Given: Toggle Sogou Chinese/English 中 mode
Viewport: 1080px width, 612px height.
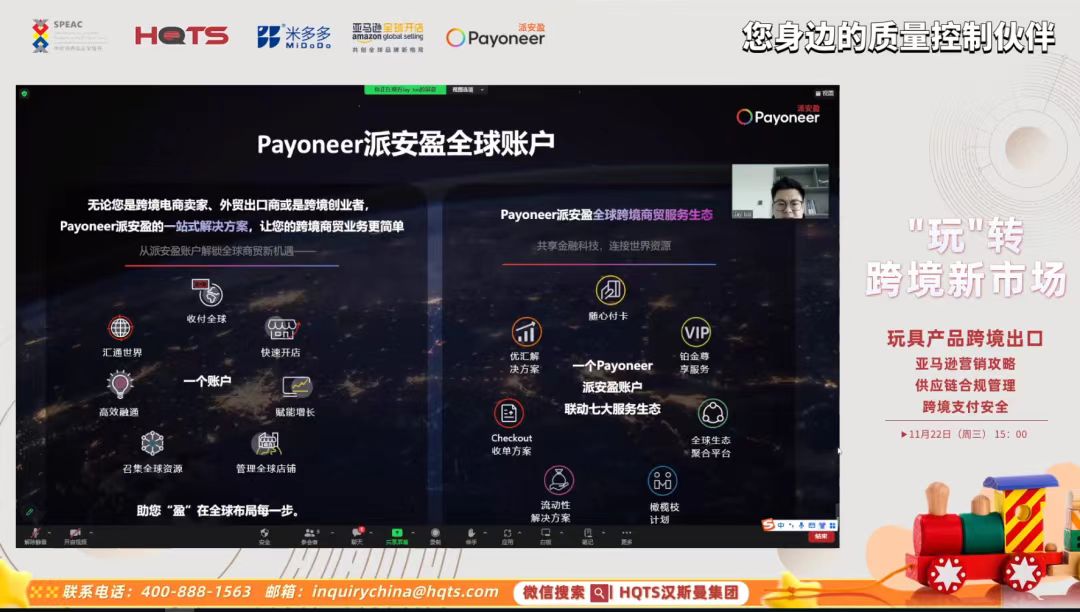Looking at the screenshot, I should 781,525.
